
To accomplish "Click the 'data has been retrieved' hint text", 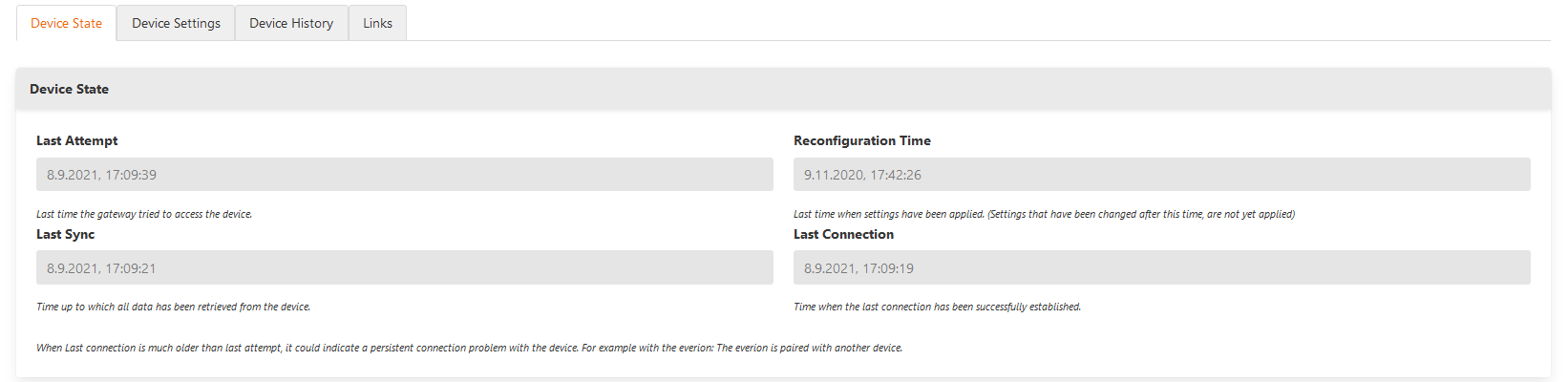I will (173, 307).
